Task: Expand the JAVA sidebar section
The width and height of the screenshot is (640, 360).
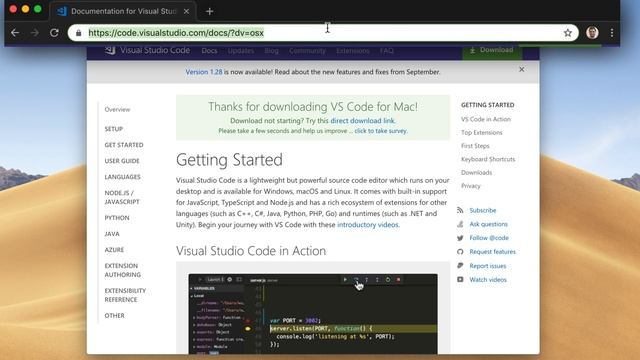Action: click(x=112, y=234)
